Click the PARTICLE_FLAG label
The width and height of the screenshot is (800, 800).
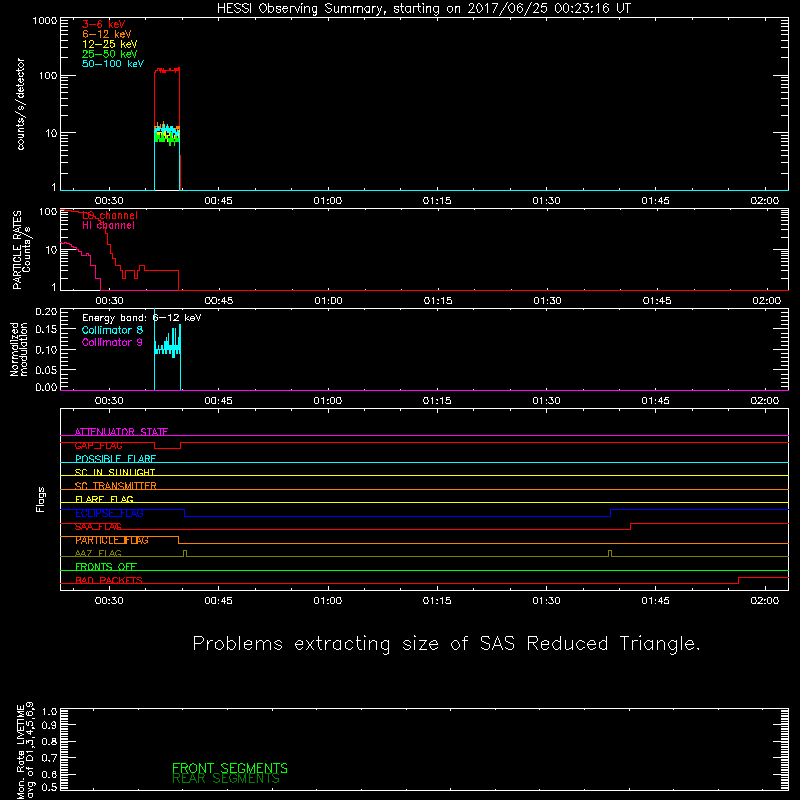click(112, 540)
